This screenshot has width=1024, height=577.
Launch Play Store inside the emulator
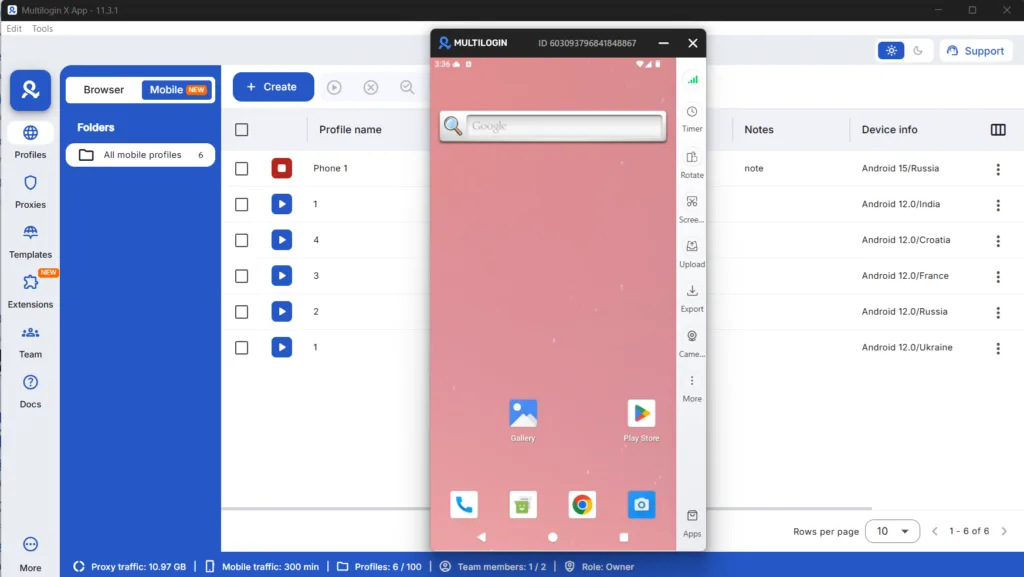click(641, 411)
